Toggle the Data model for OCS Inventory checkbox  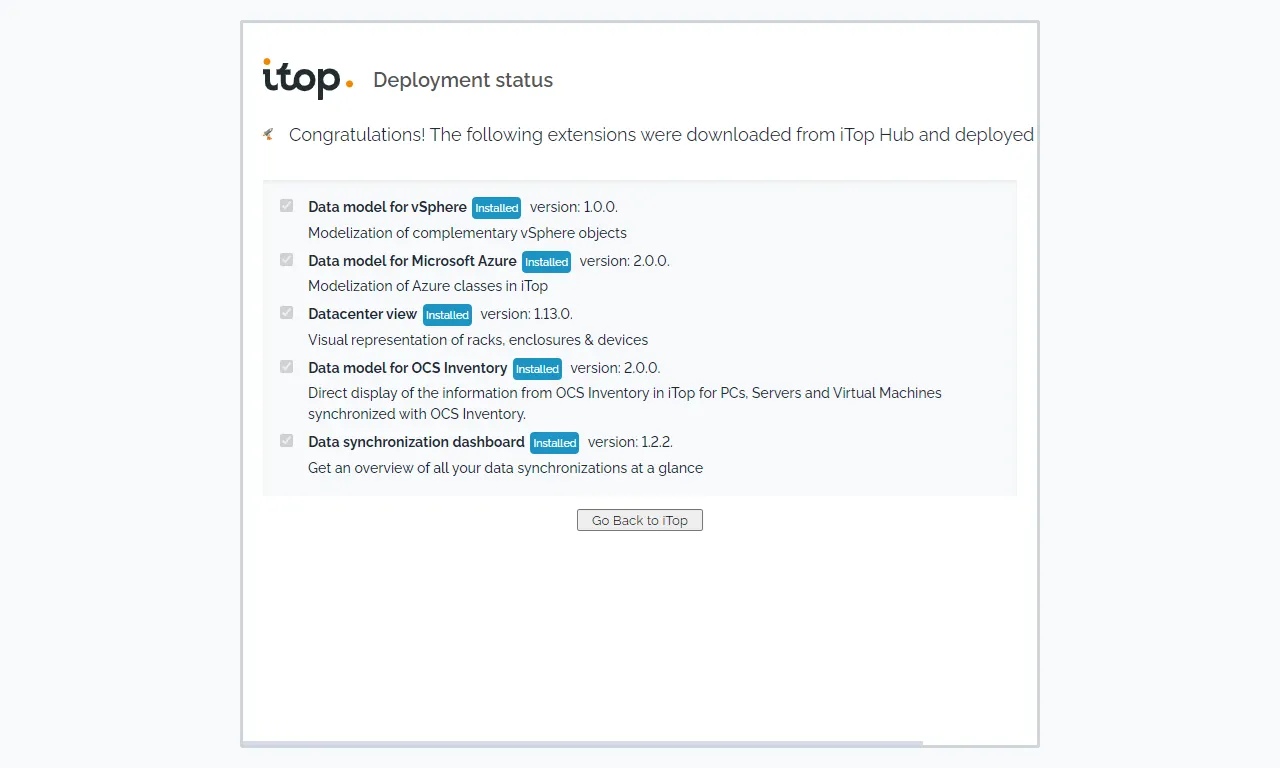(x=287, y=367)
